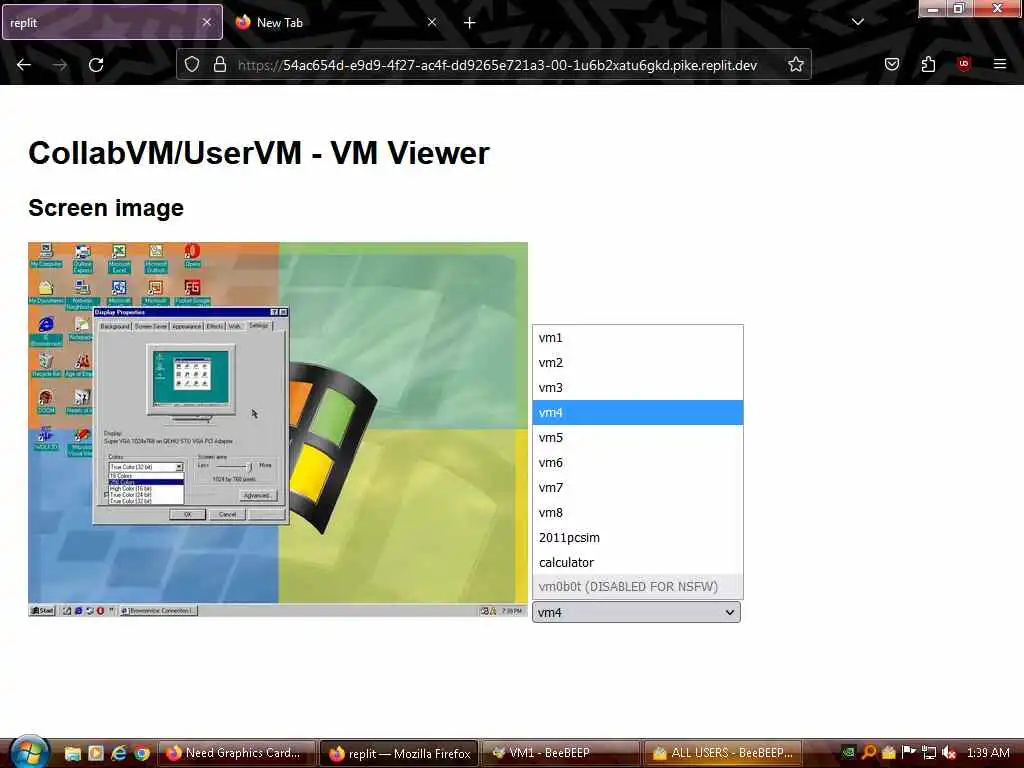Launch Google Chrome from quick launch
The height and width of the screenshot is (768, 1024).
(142, 753)
